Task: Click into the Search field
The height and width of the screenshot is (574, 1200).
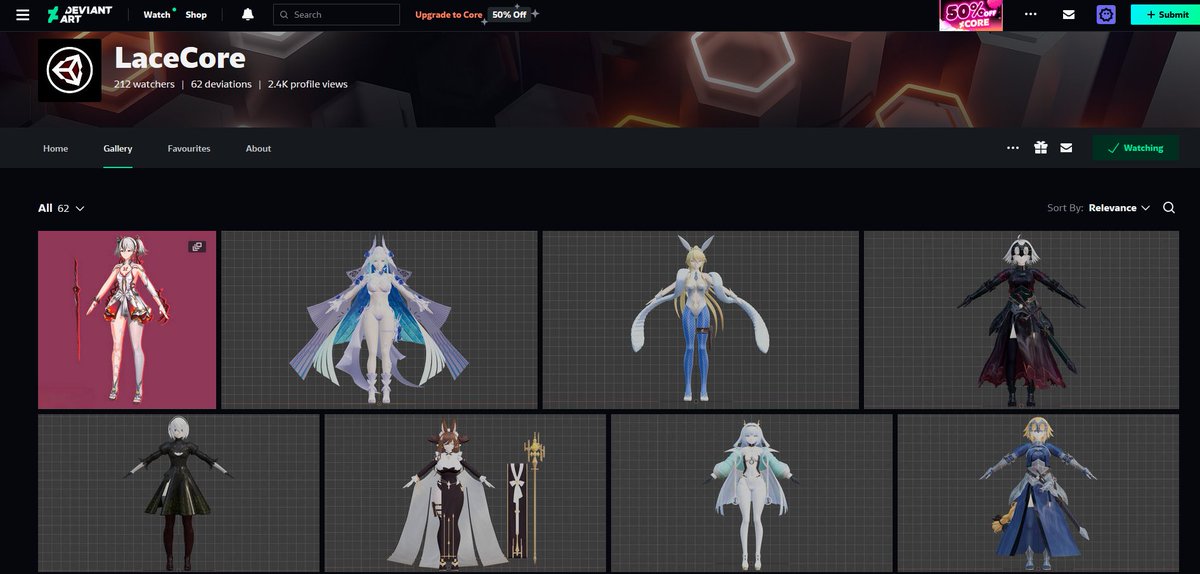Action: (x=335, y=15)
